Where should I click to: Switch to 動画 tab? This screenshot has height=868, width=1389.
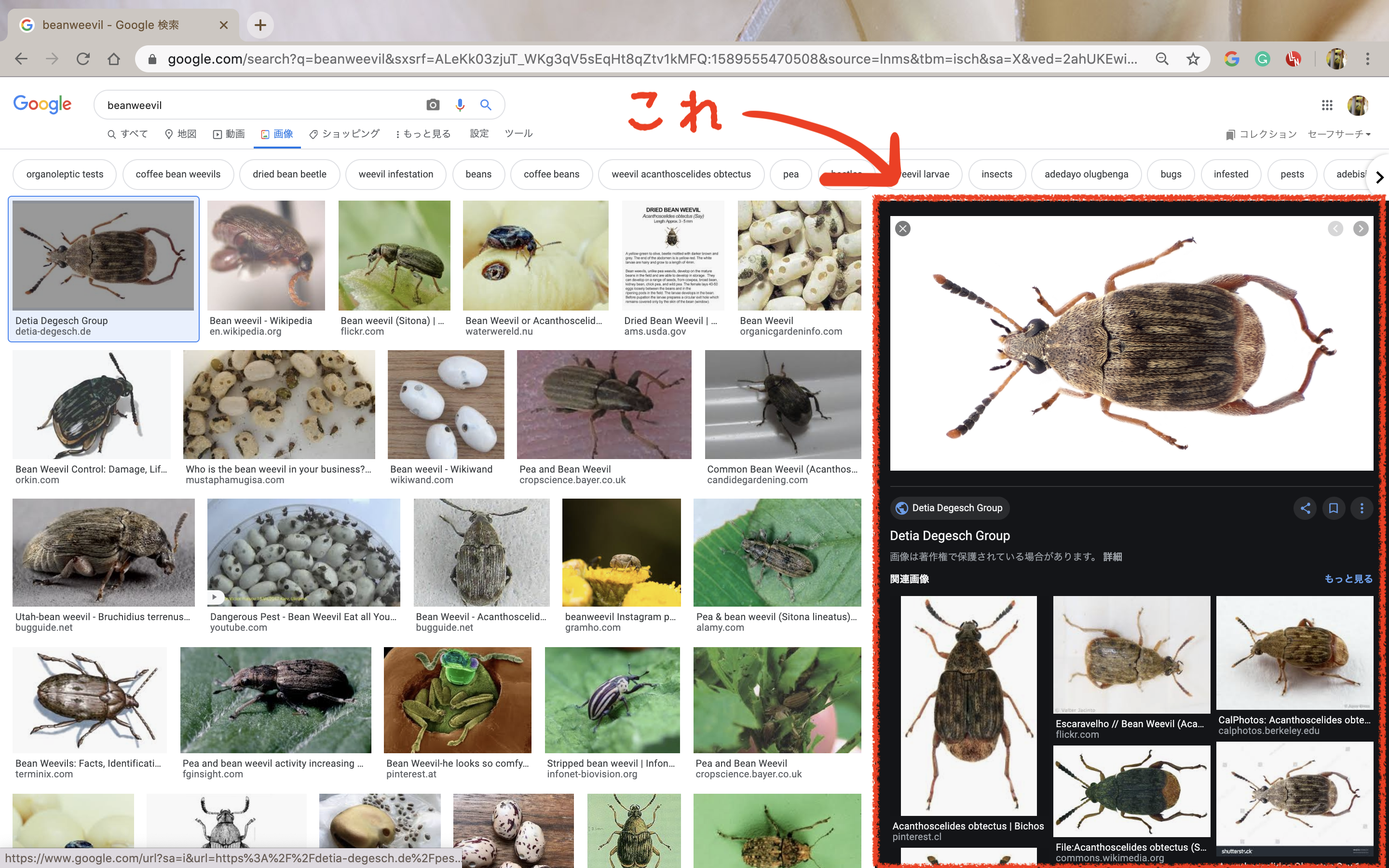coord(229,134)
